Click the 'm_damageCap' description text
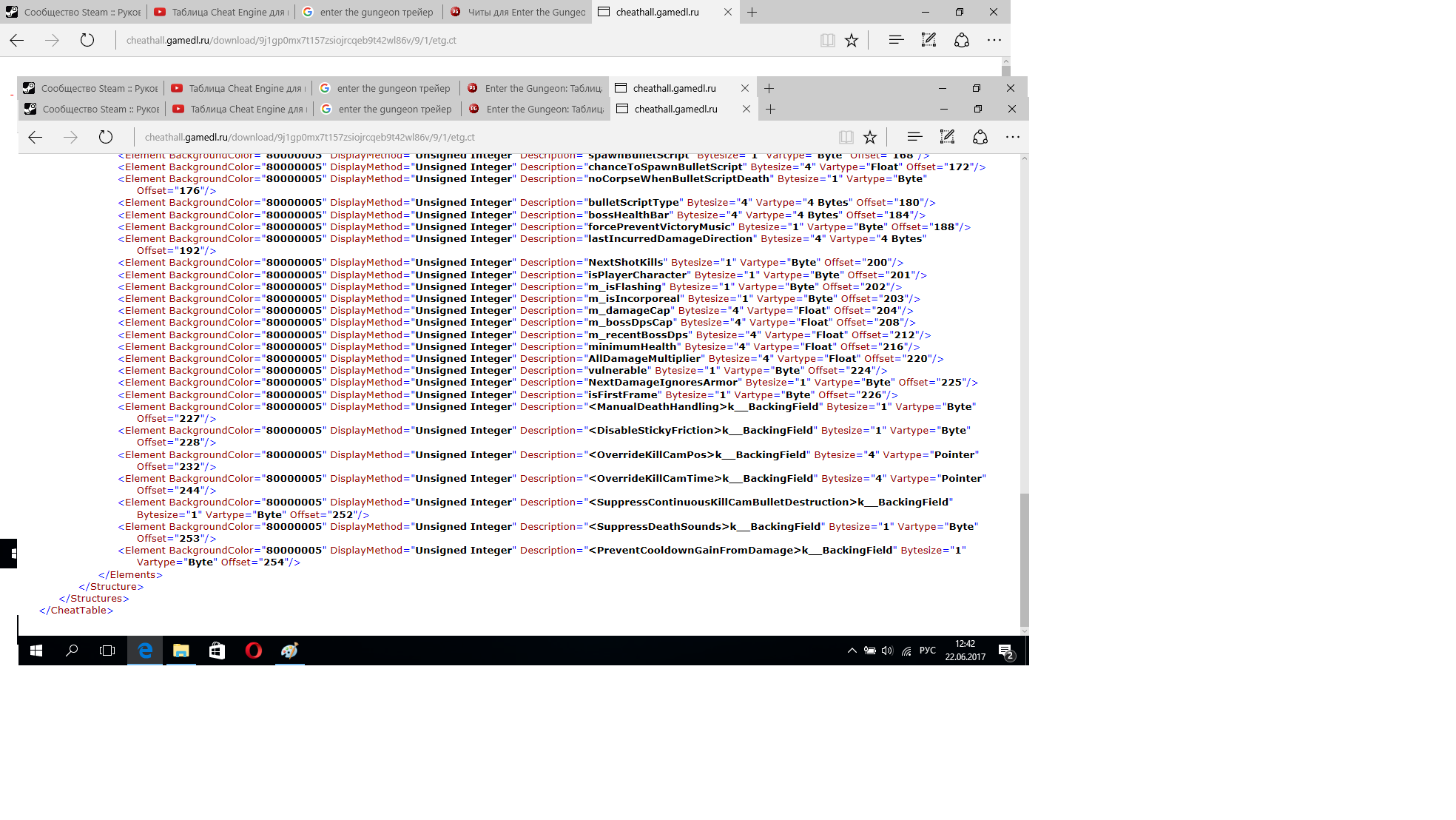The width and height of the screenshot is (1456, 820). (x=630, y=311)
